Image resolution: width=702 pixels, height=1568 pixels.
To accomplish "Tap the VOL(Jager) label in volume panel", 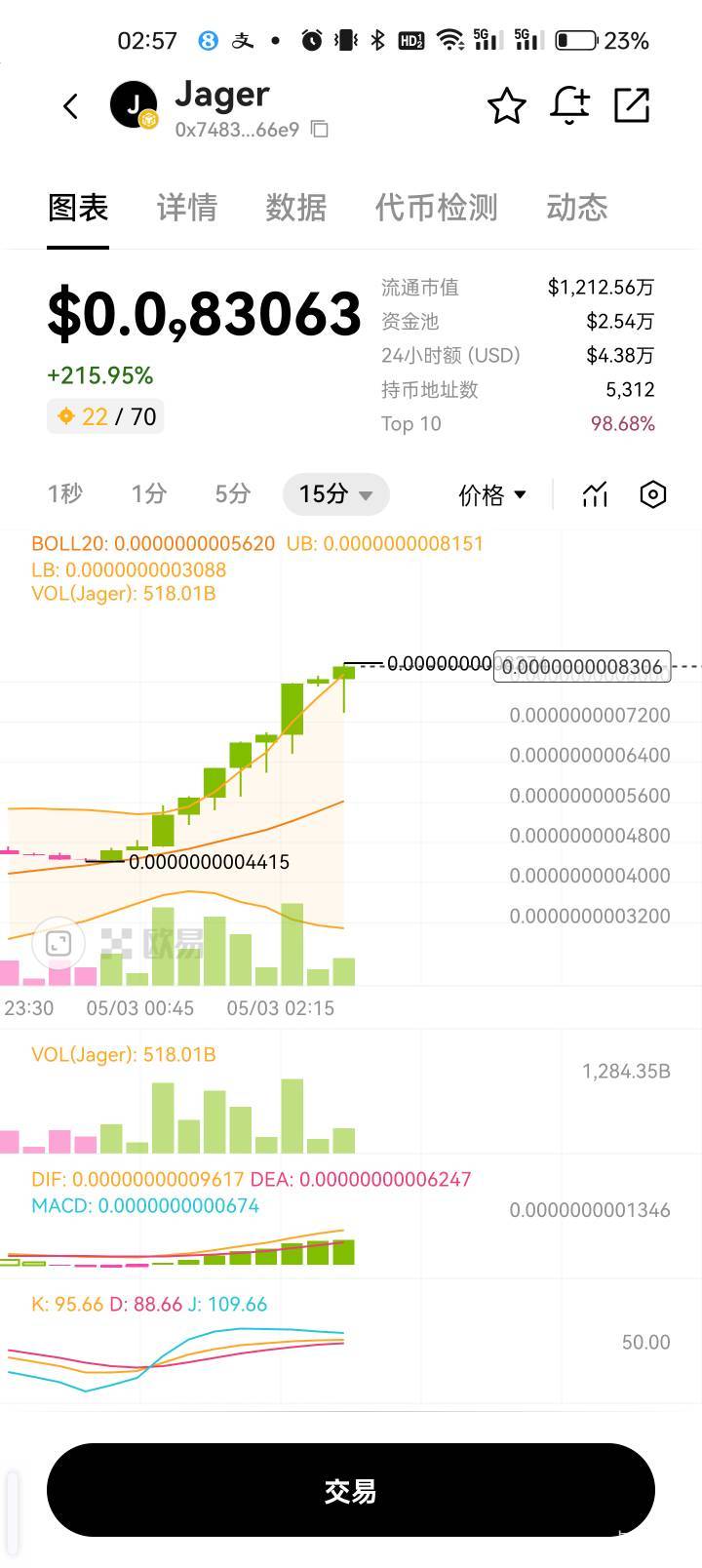I will pos(124,1054).
